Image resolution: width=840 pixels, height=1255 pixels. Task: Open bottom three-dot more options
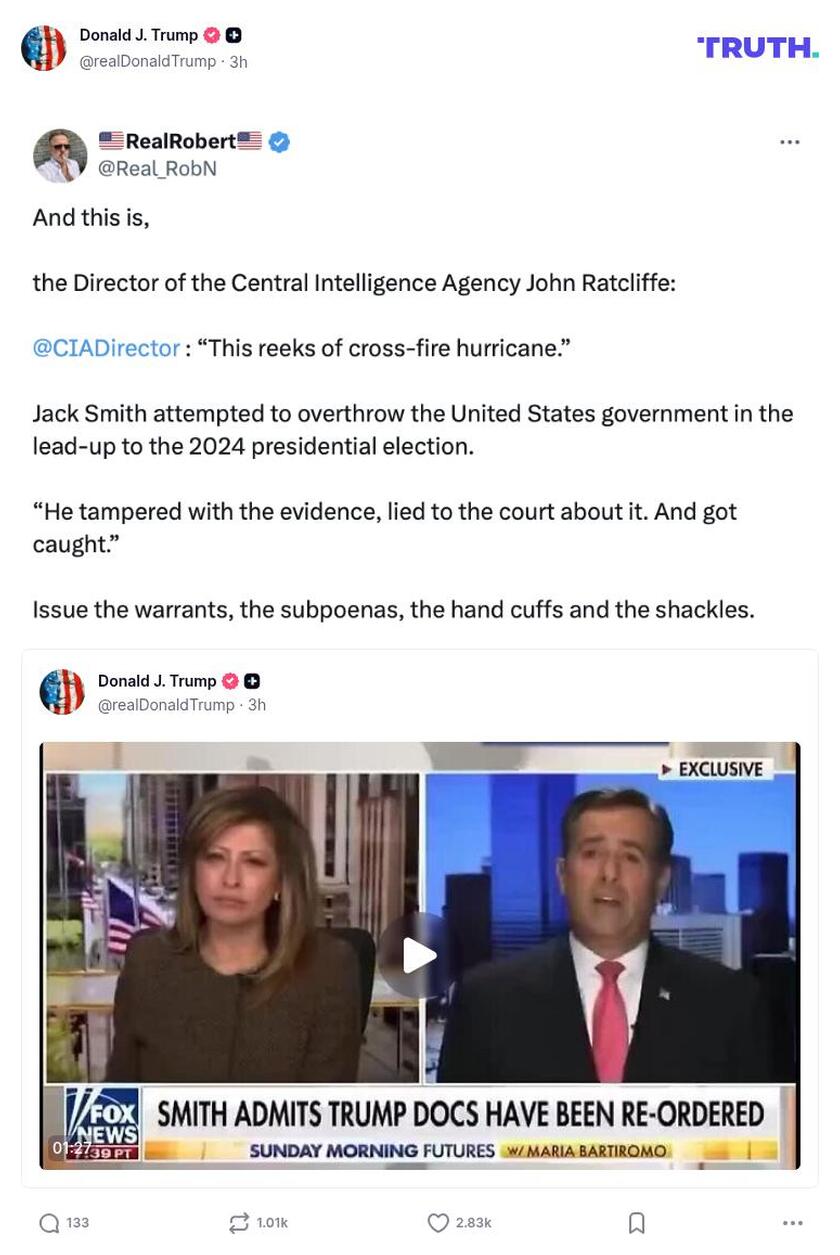[793, 1223]
